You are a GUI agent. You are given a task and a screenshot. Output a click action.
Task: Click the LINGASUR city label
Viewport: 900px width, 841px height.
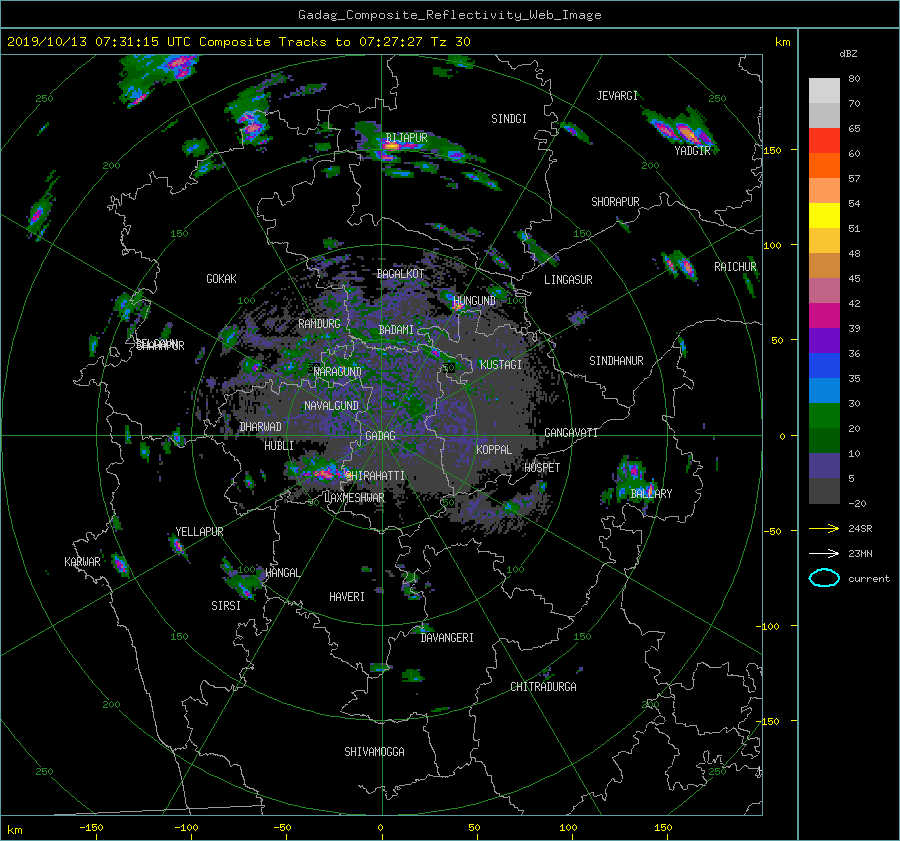[x=568, y=280]
